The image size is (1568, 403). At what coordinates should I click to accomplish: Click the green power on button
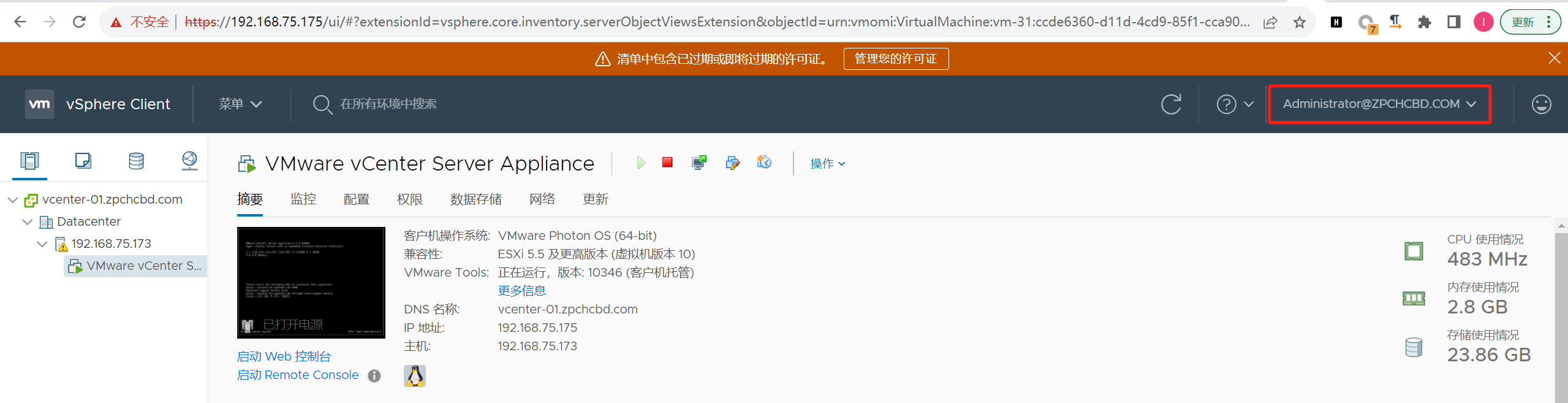641,163
